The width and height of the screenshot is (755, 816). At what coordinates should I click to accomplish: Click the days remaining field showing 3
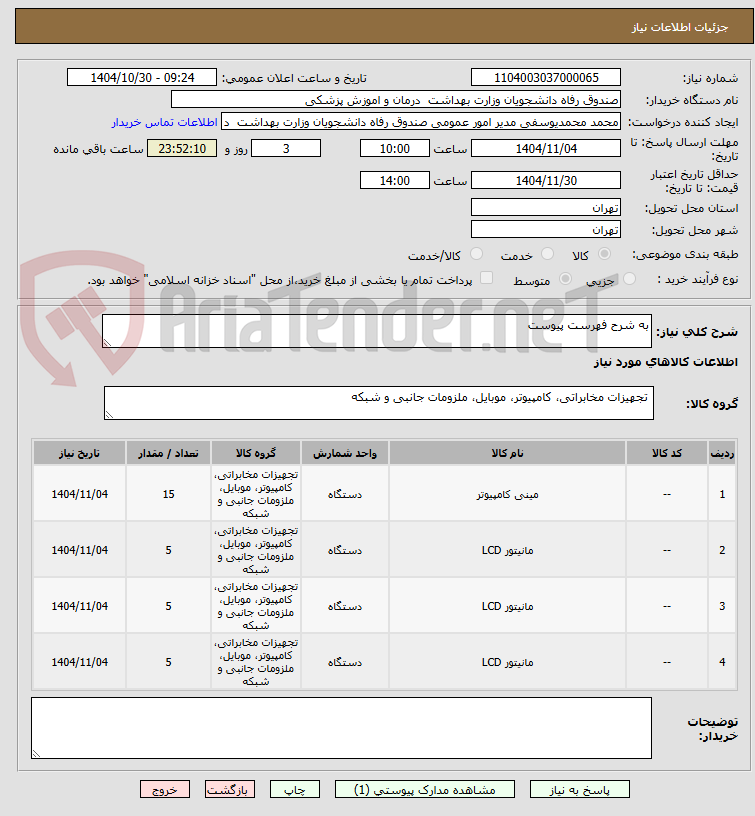[286, 148]
